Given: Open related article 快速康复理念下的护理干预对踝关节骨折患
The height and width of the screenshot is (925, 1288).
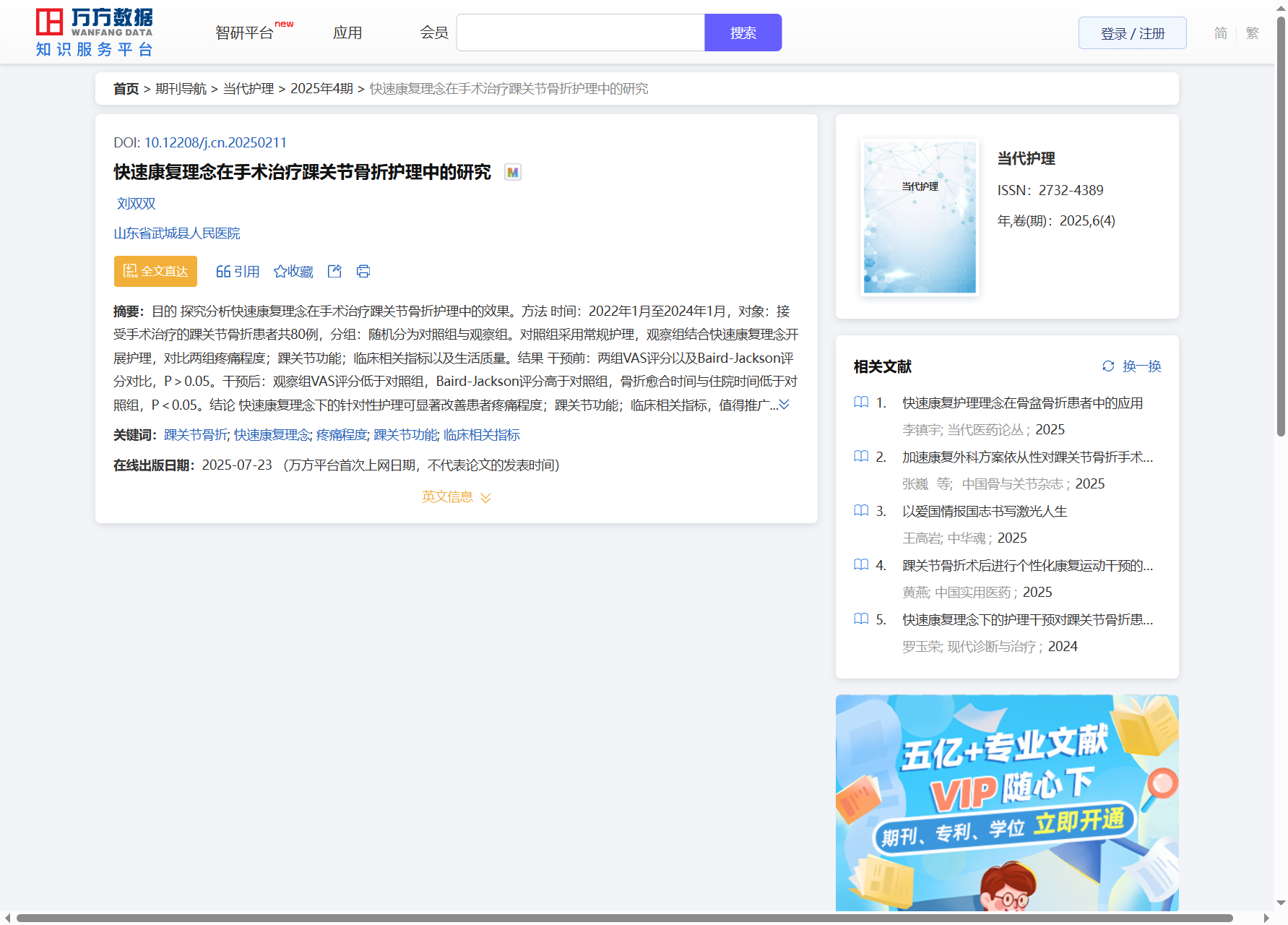Looking at the screenshot, I should pyautogui.click(x=1027, y=620).
